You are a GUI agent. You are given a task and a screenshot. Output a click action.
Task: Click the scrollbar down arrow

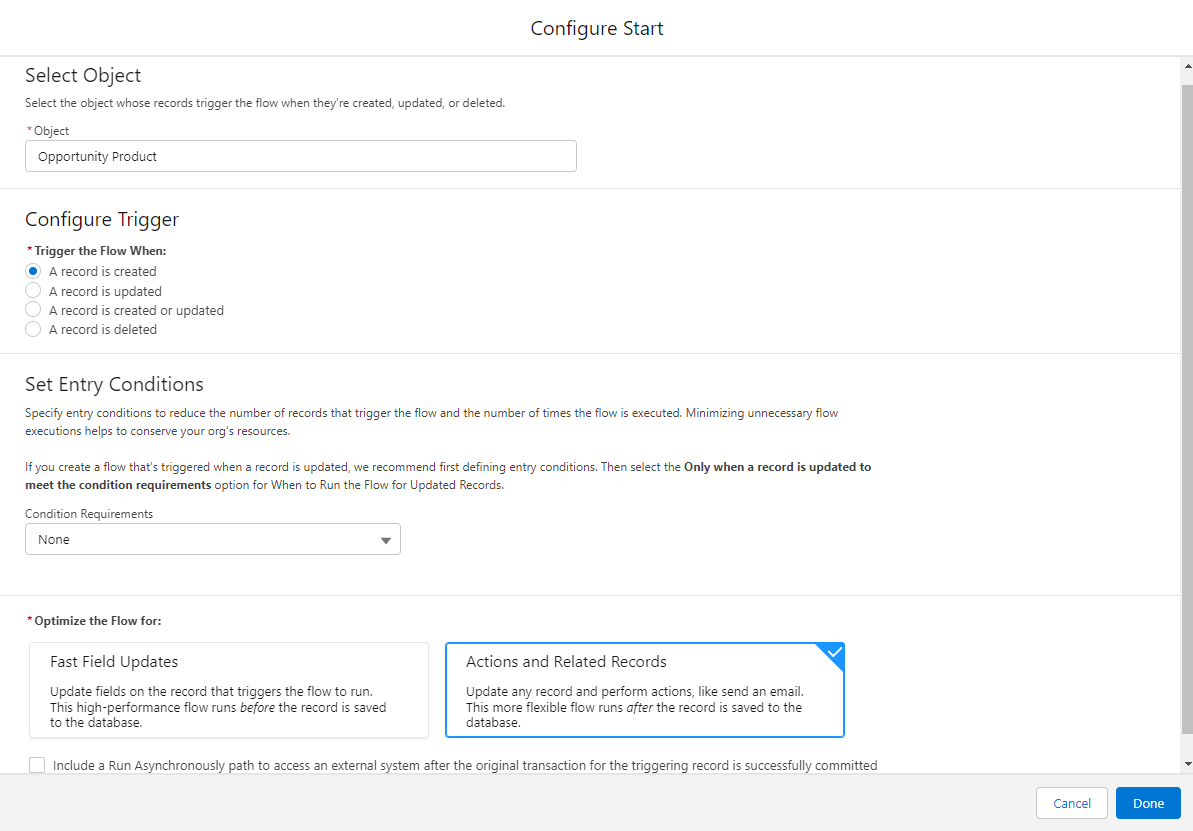(1188, 764)
